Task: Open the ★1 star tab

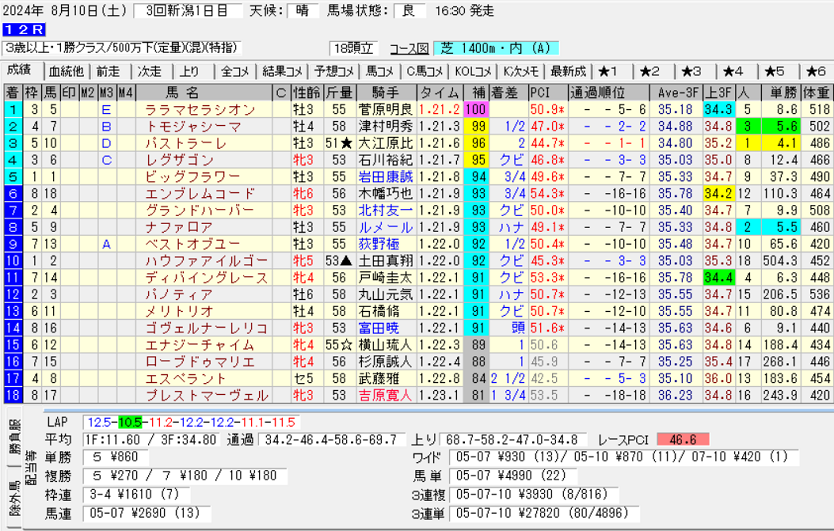Action: click(x=610, y=71)
